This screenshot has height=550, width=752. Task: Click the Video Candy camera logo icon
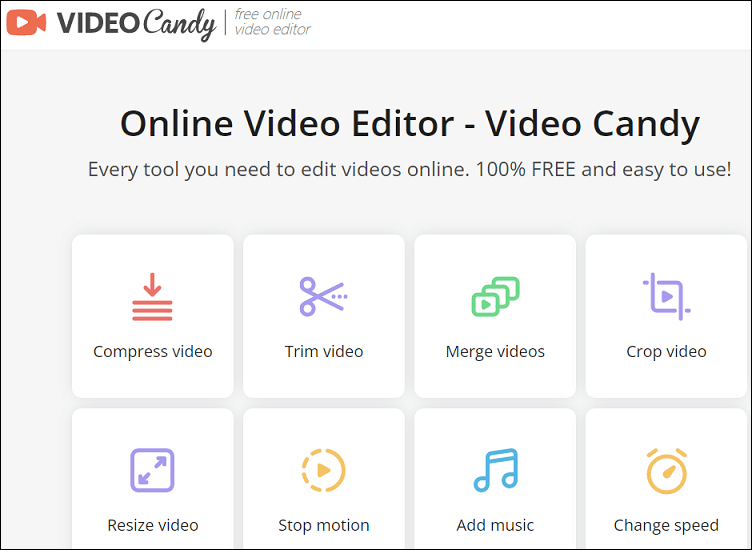coord(26,22)
